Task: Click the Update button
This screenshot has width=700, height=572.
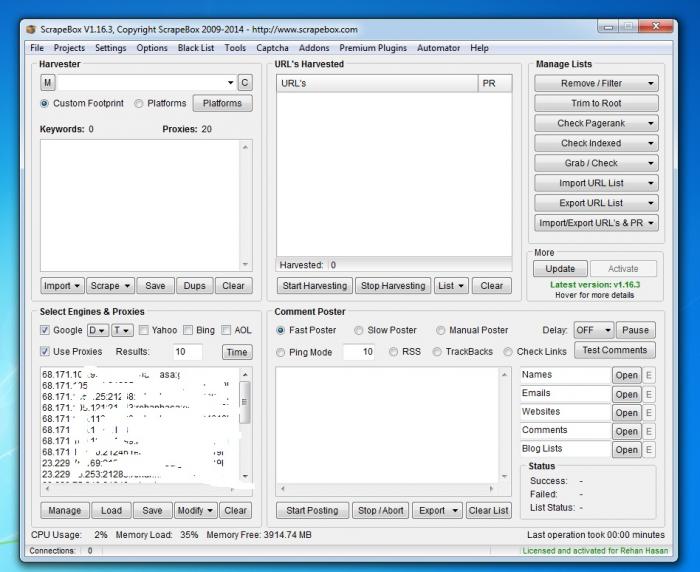Action: click(560, 269)
